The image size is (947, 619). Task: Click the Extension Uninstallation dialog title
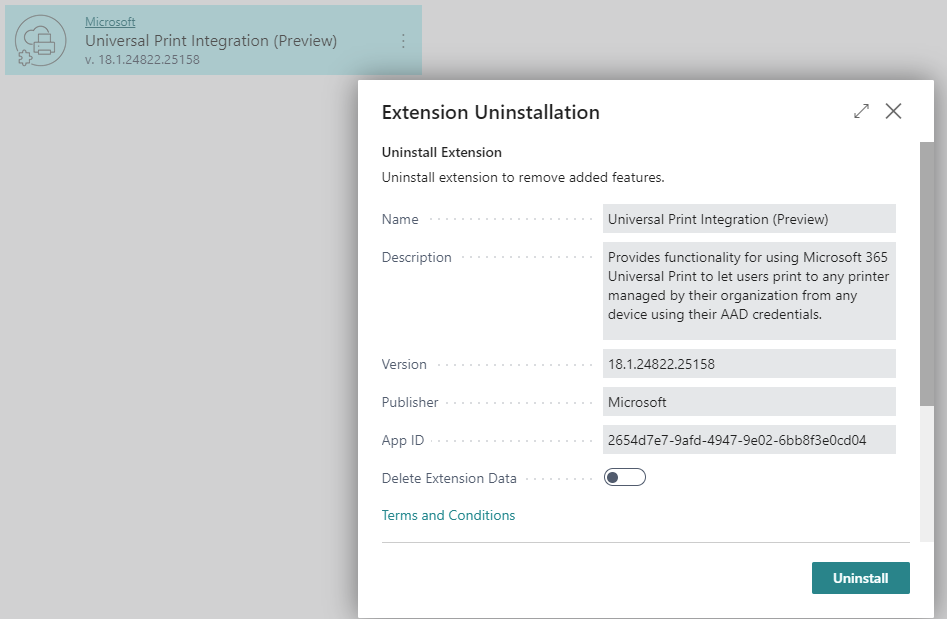pyautogui.click(x=490, y=112)
